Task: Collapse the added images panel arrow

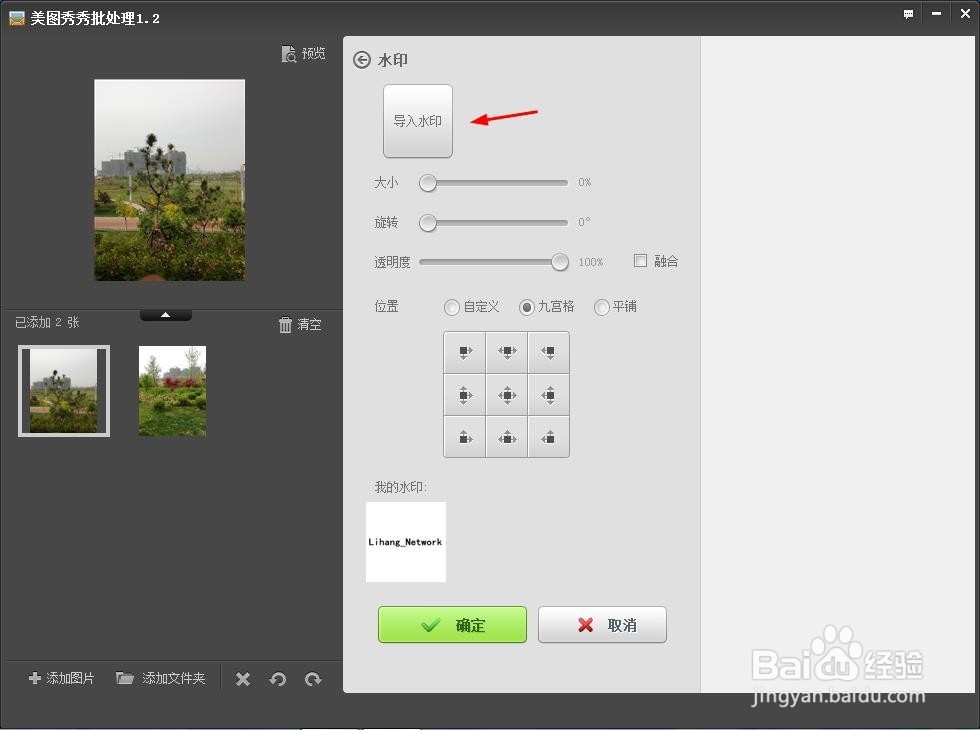Action: click(x=165, y=313)
